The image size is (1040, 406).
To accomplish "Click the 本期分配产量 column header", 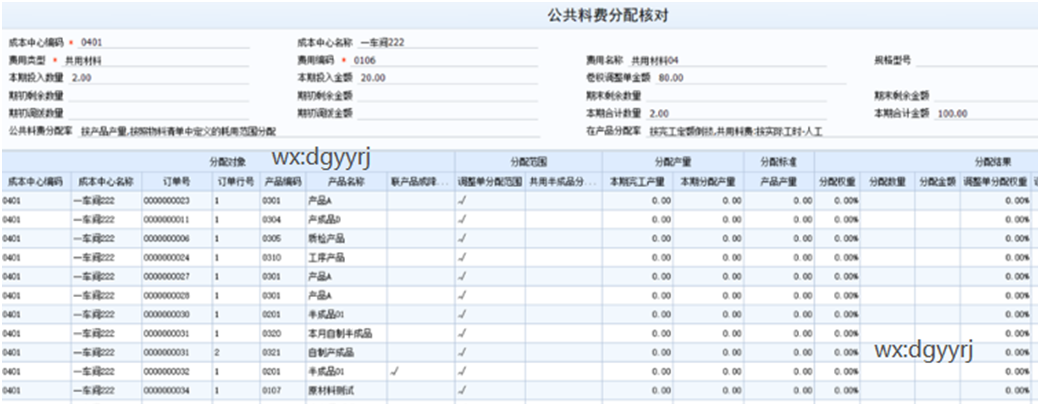I will 708,181.
